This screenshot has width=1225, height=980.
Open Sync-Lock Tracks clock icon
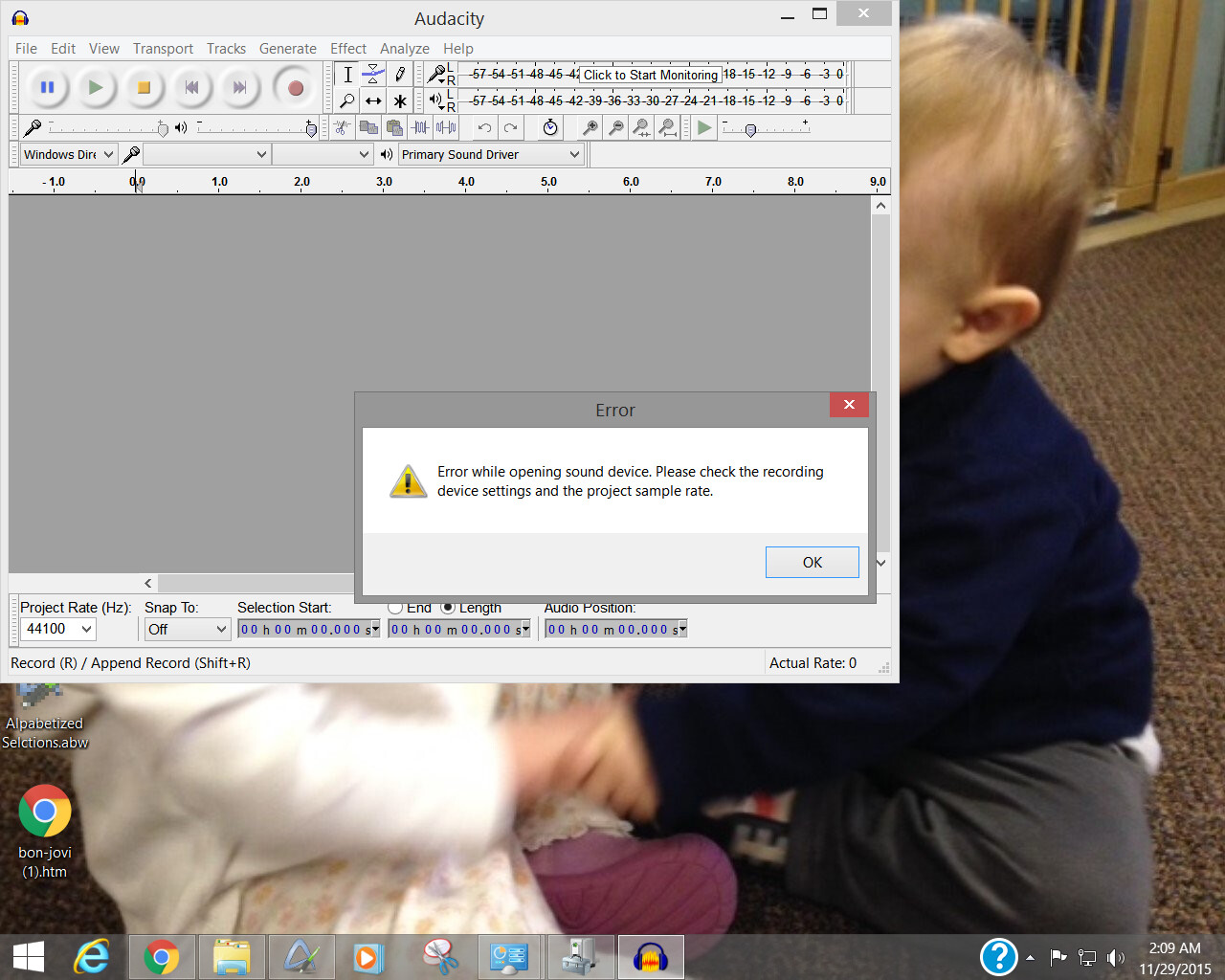(549, 127)
